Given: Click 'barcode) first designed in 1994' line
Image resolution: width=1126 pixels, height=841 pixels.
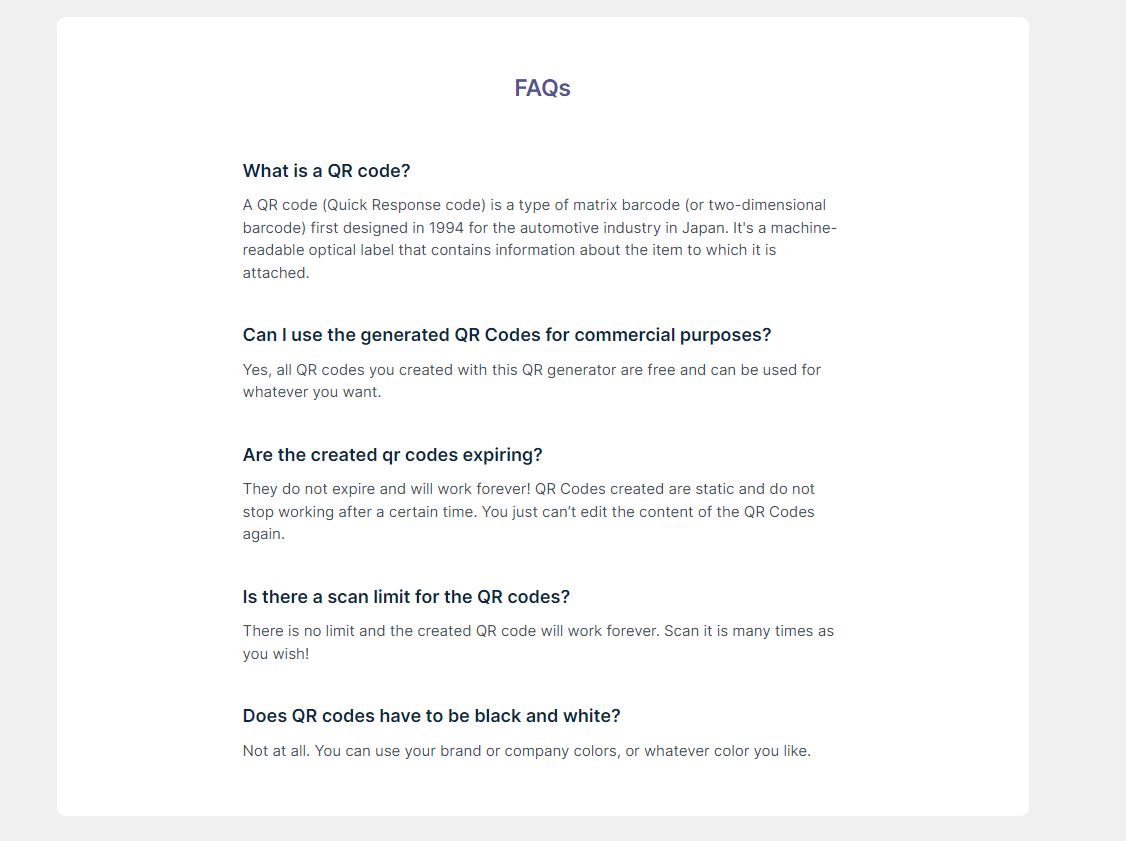Looking at the screenshot, I should [539, 228].
